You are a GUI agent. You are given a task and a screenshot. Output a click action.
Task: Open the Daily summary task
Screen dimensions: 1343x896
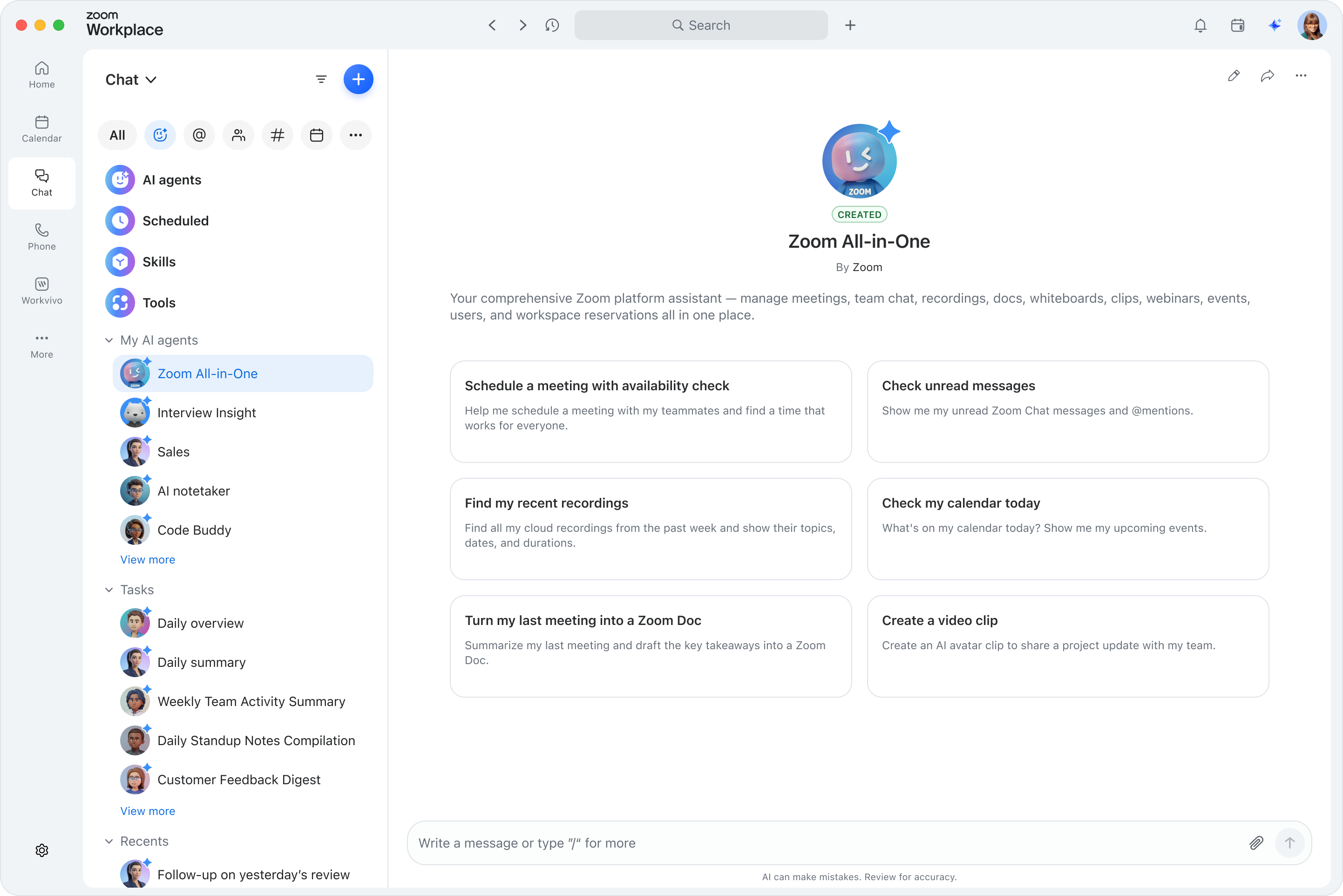(243, 662)
